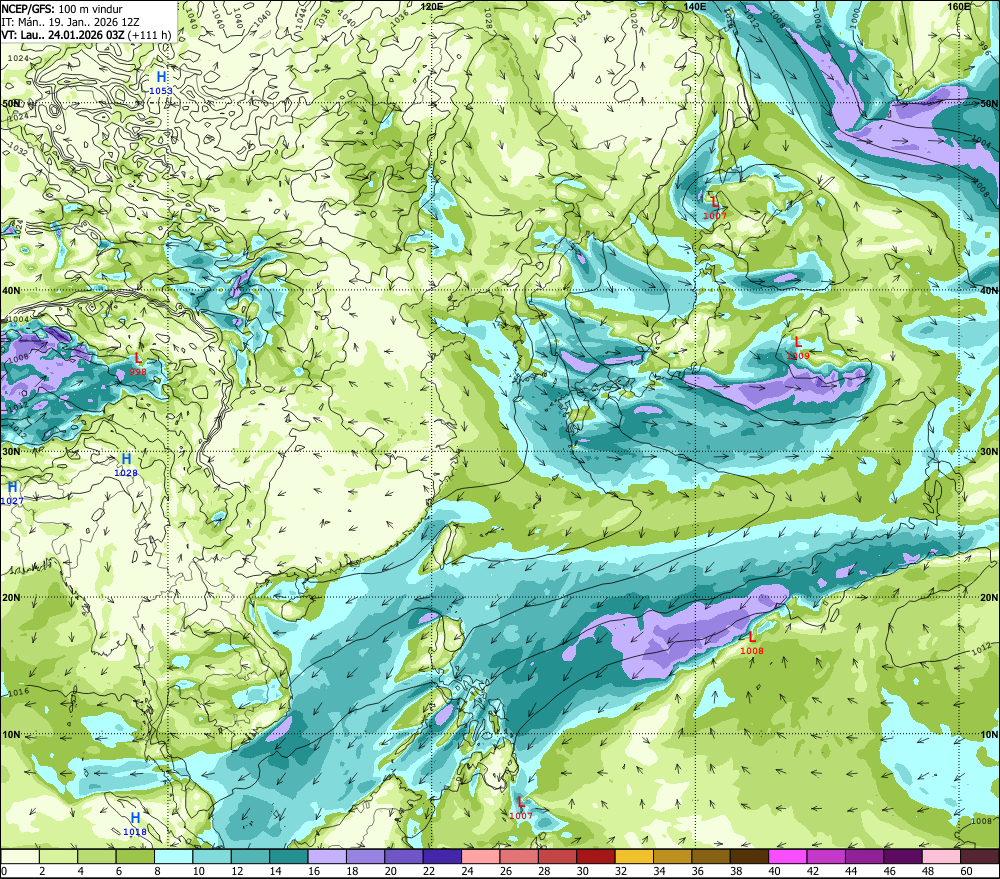Select the dark red 30–32 legend swatch
The image size is (1000, 879).
596,856
